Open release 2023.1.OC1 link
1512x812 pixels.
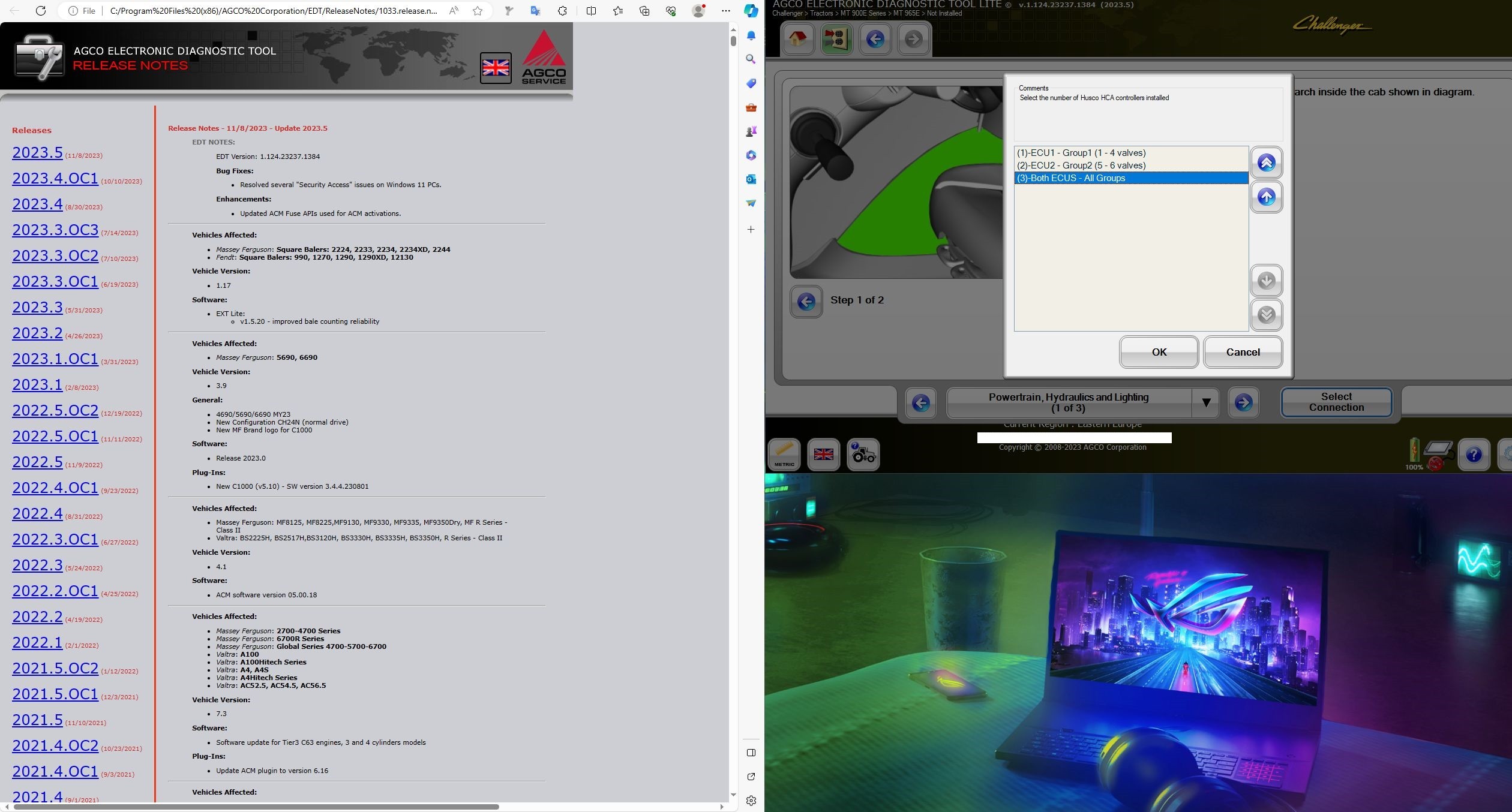55,359
